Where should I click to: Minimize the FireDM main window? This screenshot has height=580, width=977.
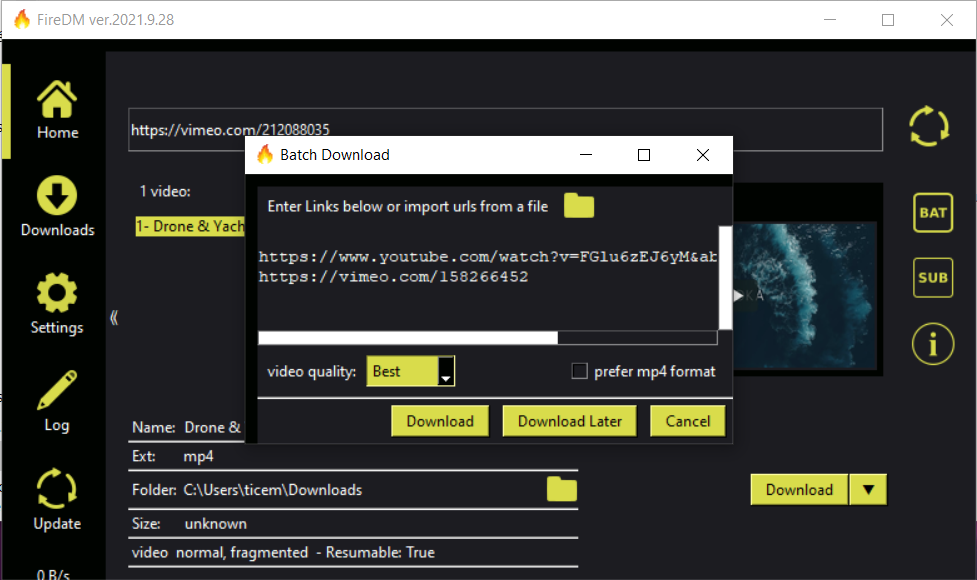pos(830,20)
